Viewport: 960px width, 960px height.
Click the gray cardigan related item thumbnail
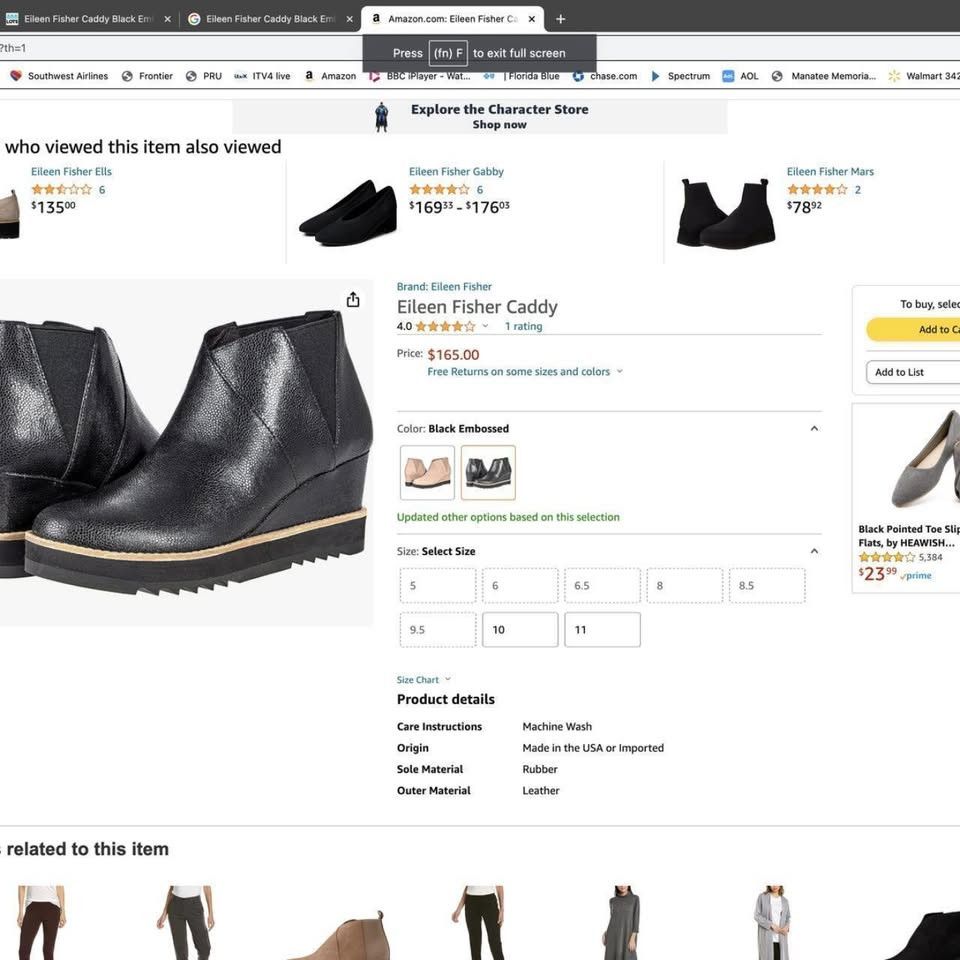[772, 921]
